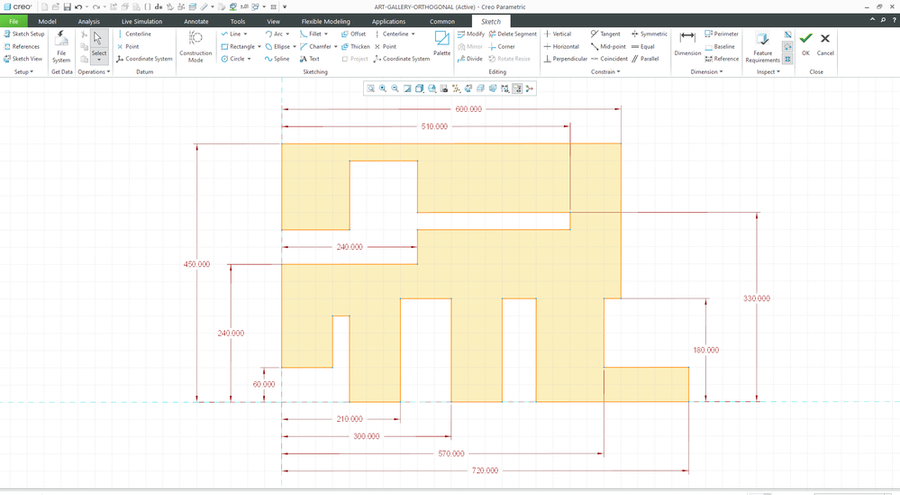Screen dimensions: 900x495
Task: Switch to the Analysis ribbon tab
Action: tap(89, 20)
